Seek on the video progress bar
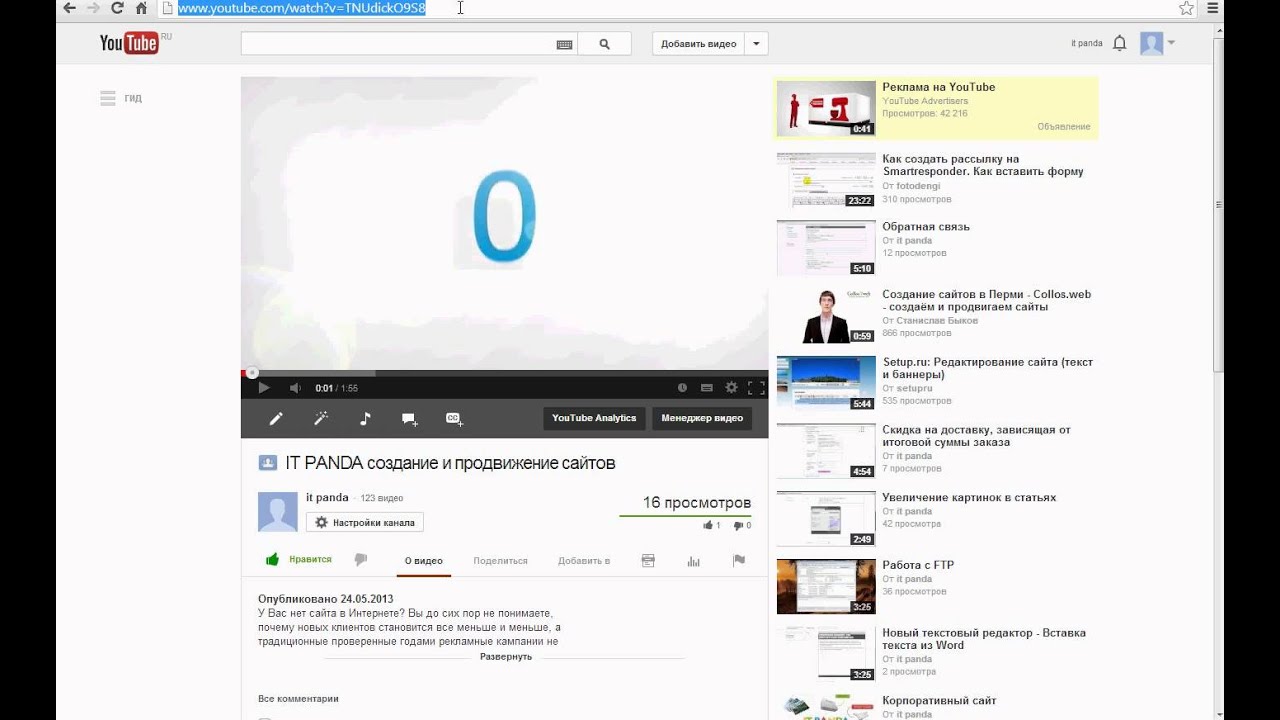1280x720 pixels. tap(504, 373)
